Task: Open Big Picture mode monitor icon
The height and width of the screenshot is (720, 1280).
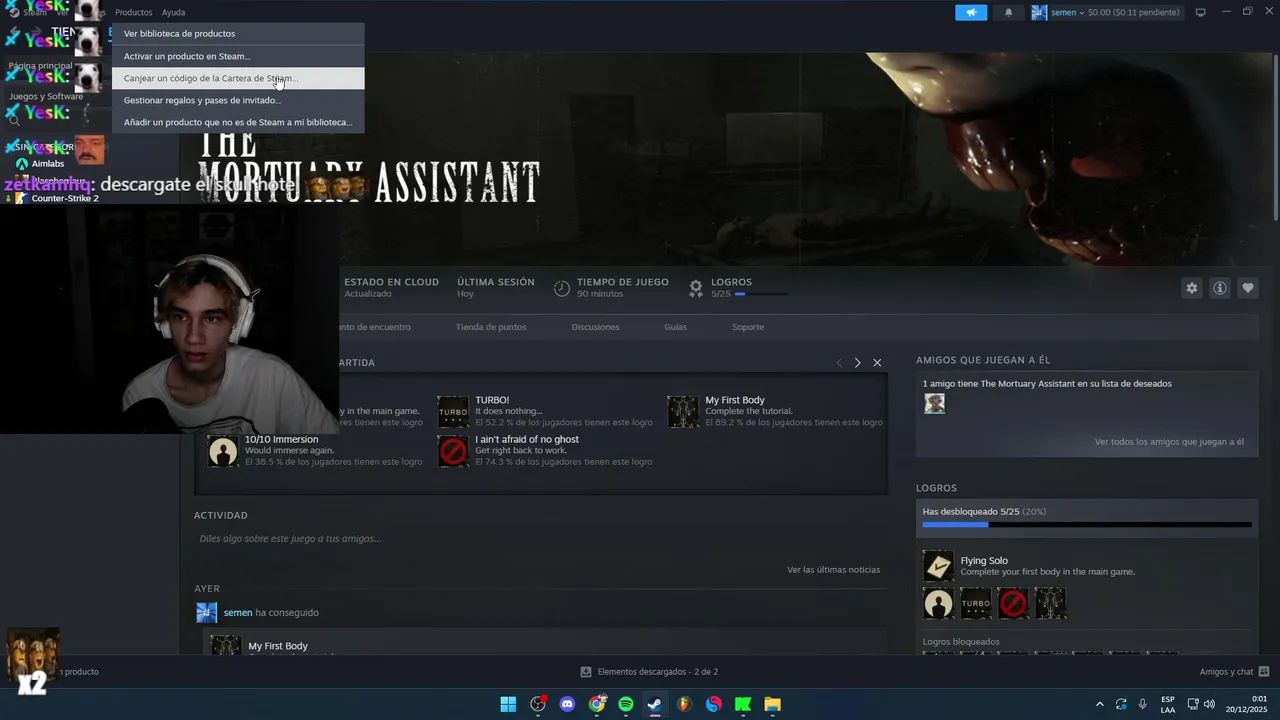Action: (x=1201, y=13)
